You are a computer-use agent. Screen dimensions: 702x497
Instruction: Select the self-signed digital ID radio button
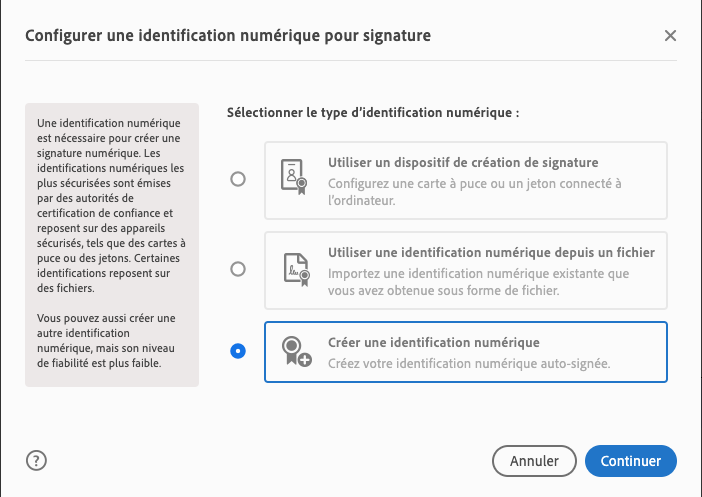click(x=238, y=351)
